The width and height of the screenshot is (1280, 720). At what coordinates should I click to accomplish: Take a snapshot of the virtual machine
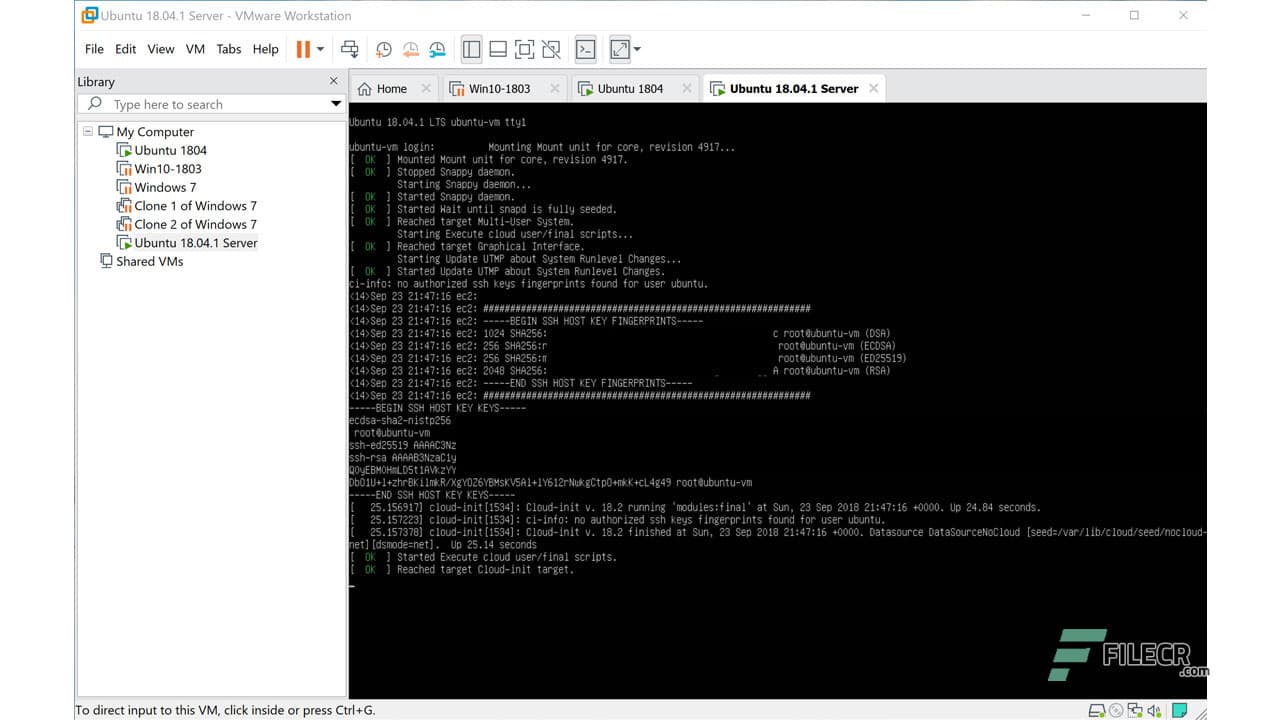383,49
